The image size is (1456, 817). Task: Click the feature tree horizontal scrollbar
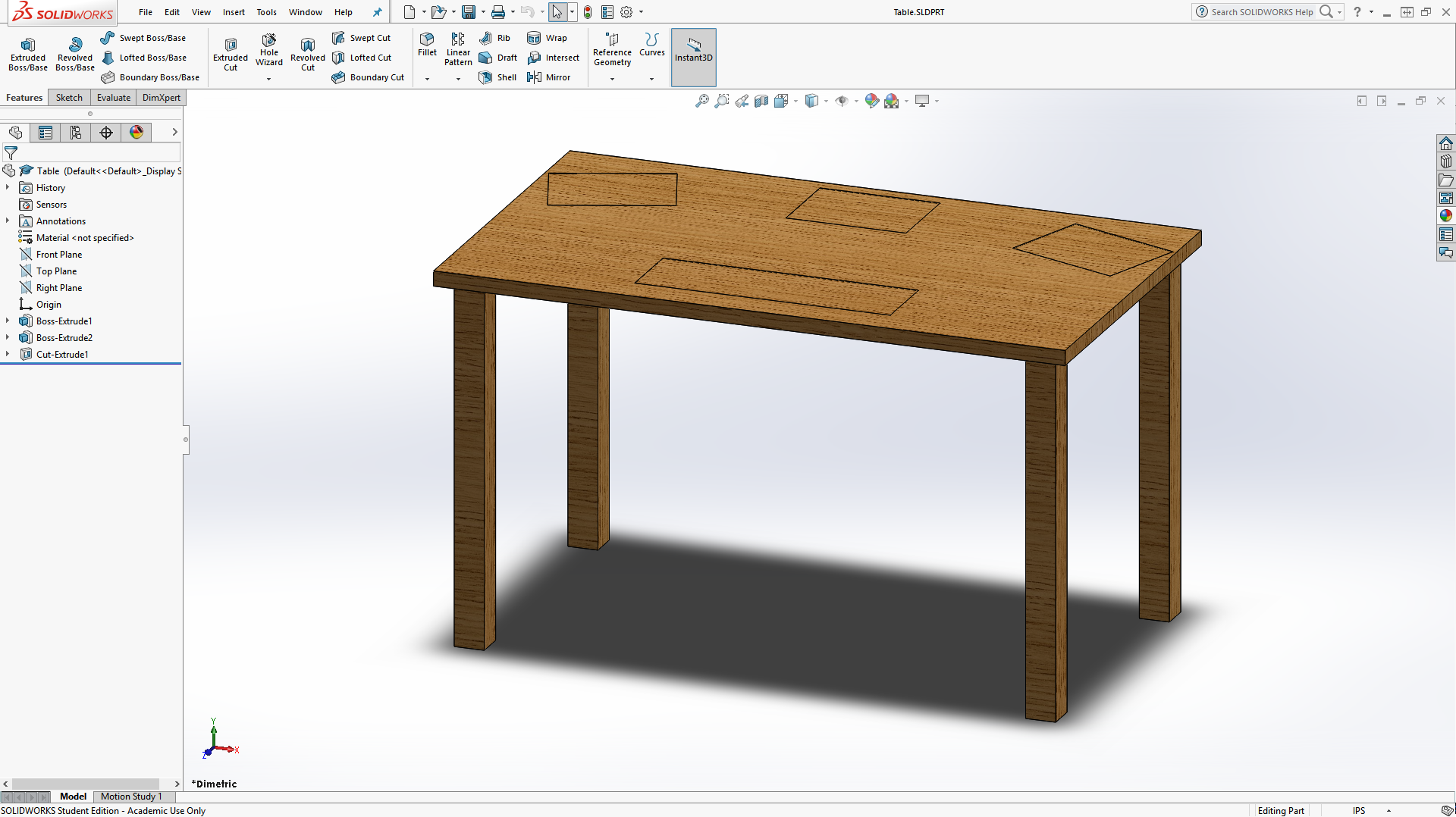86,784
